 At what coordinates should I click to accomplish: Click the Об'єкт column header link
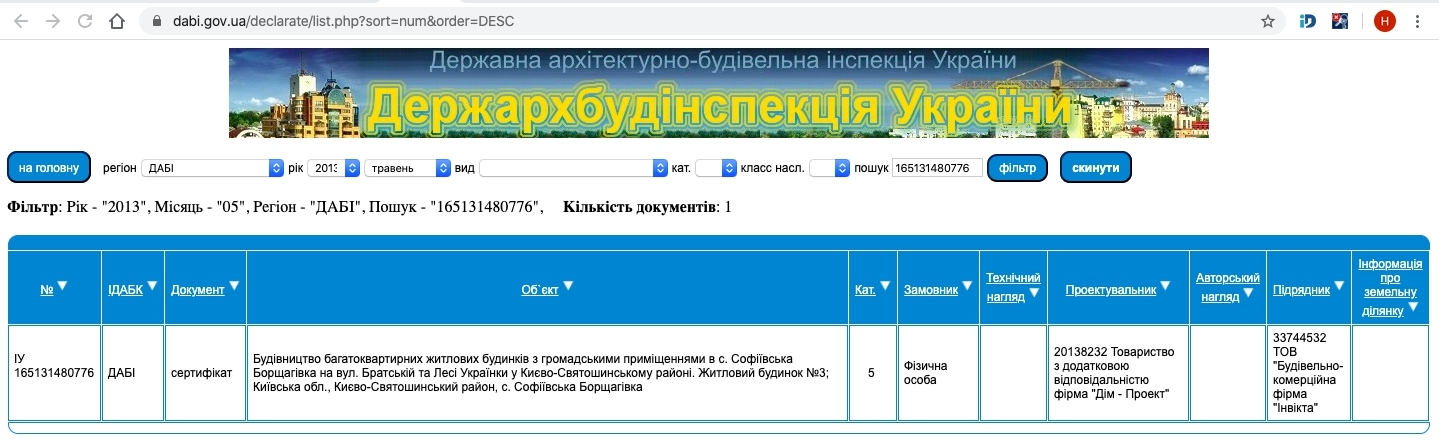coord(540,290)
